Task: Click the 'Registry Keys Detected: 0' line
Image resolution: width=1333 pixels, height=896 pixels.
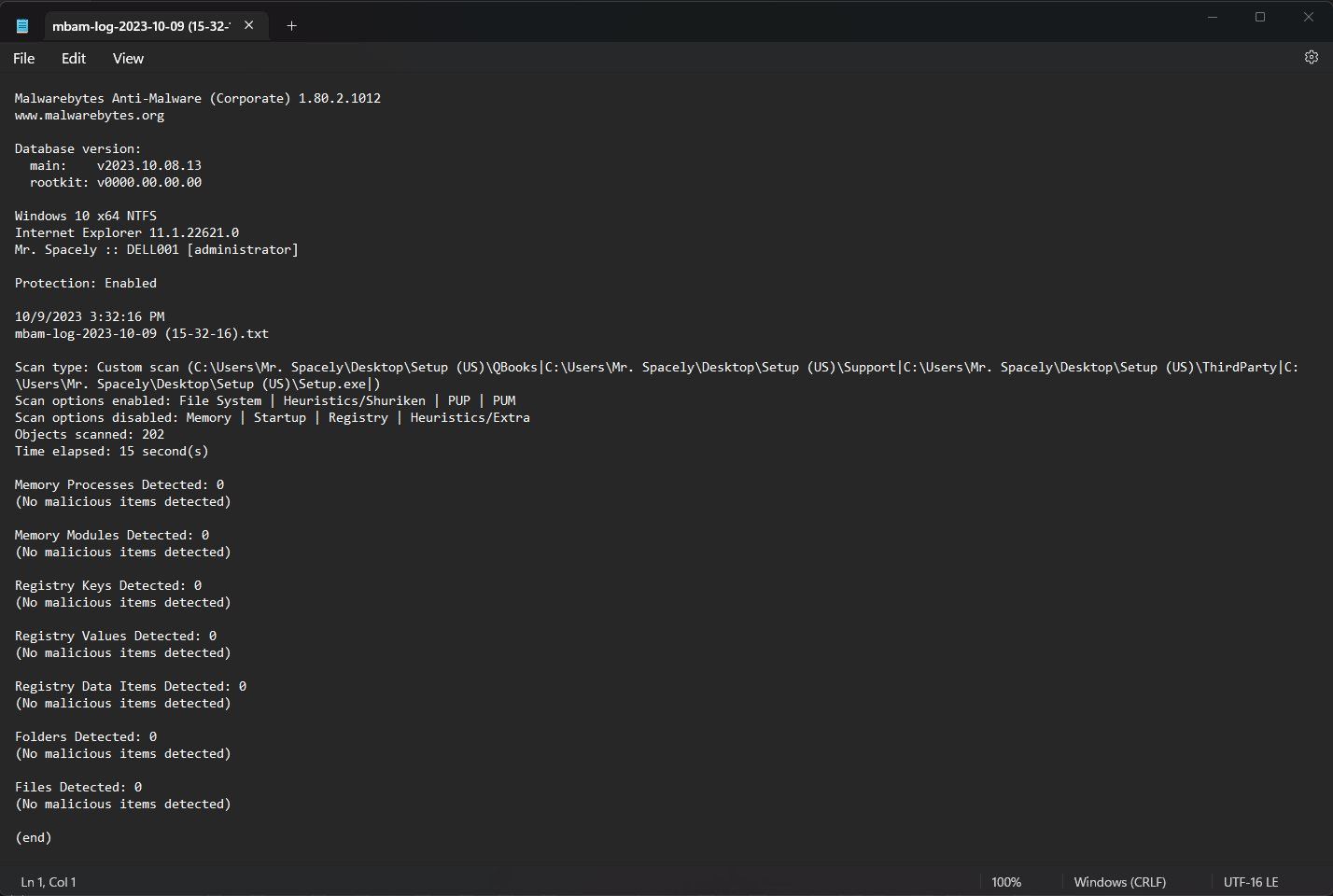Action: click(108, 585)
